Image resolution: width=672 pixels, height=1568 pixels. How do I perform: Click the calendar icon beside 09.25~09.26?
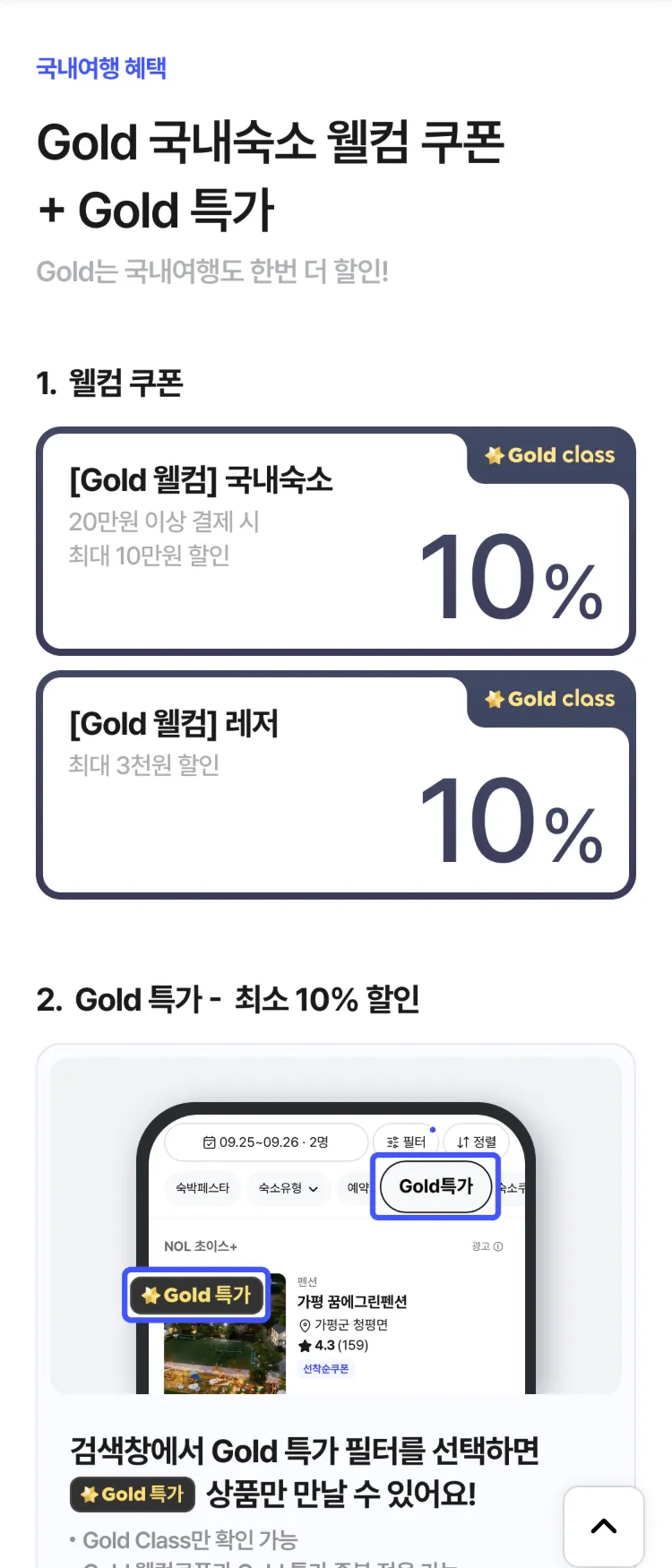click(209, 1142)
